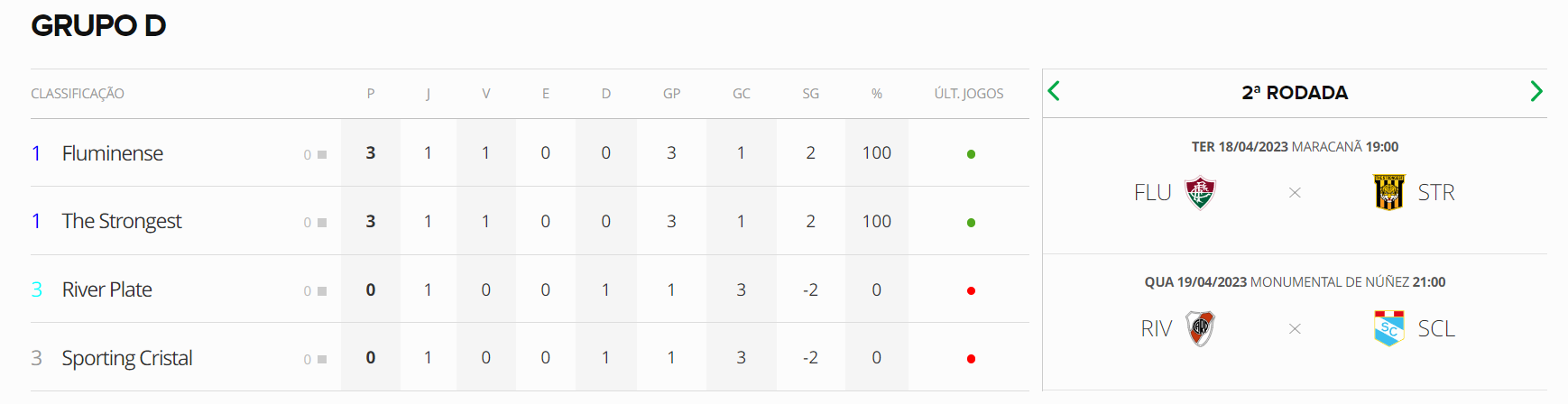Screen dimensions: 1568x404
Task: Click the River Plate club crest
Action: pos(1200,328)
